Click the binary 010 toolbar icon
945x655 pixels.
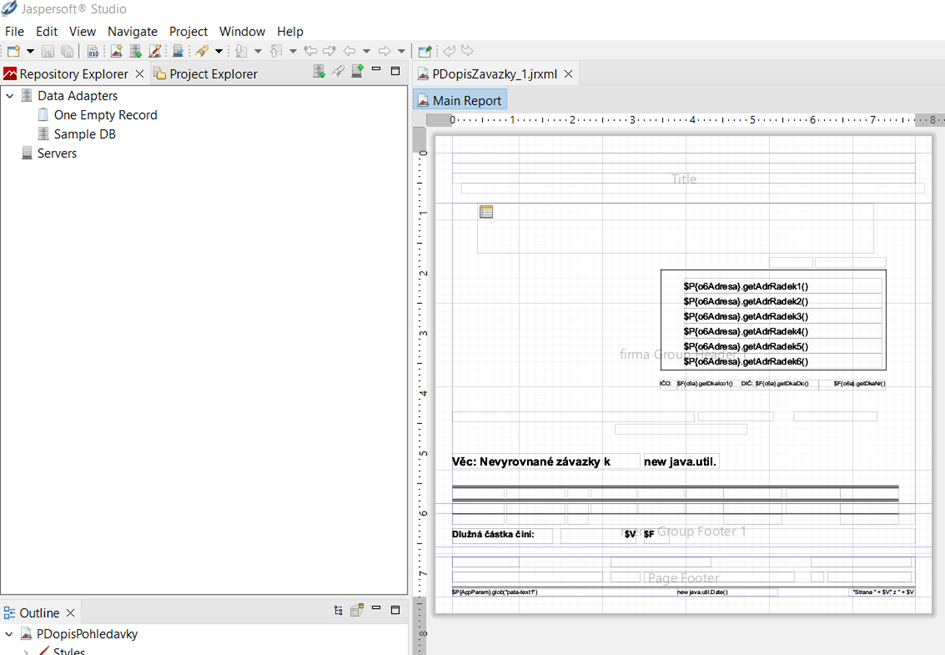(x=93, y=51)
